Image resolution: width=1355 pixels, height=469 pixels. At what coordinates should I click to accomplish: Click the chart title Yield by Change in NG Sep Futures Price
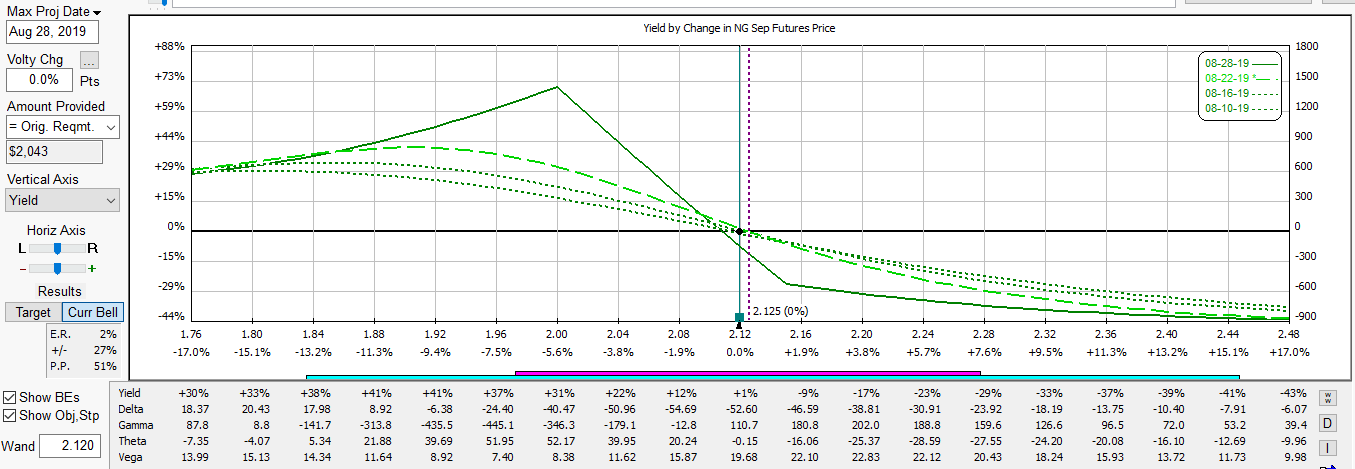[x=739, y=28]
